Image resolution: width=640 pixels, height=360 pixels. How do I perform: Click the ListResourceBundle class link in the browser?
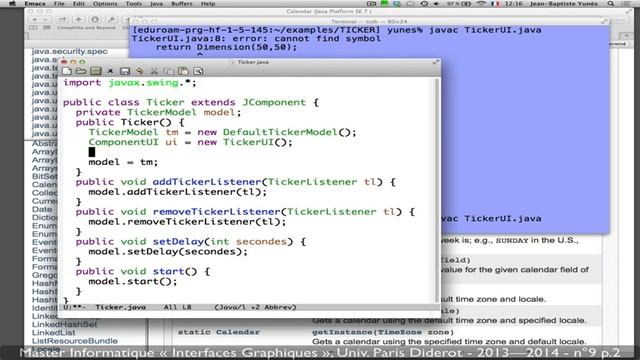point(75,341)
